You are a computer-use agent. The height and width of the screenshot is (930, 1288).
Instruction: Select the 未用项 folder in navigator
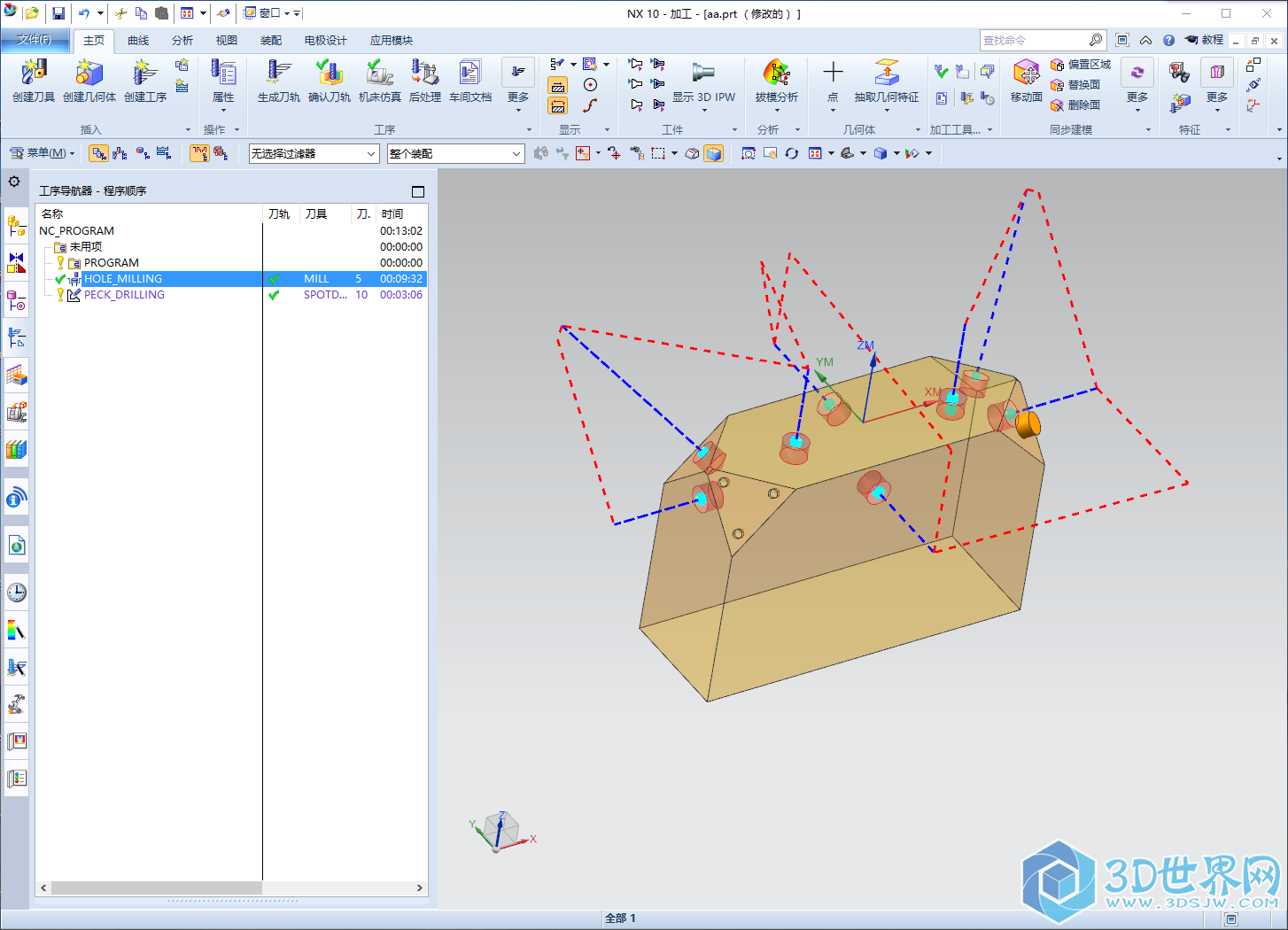[x=86, y=247]
